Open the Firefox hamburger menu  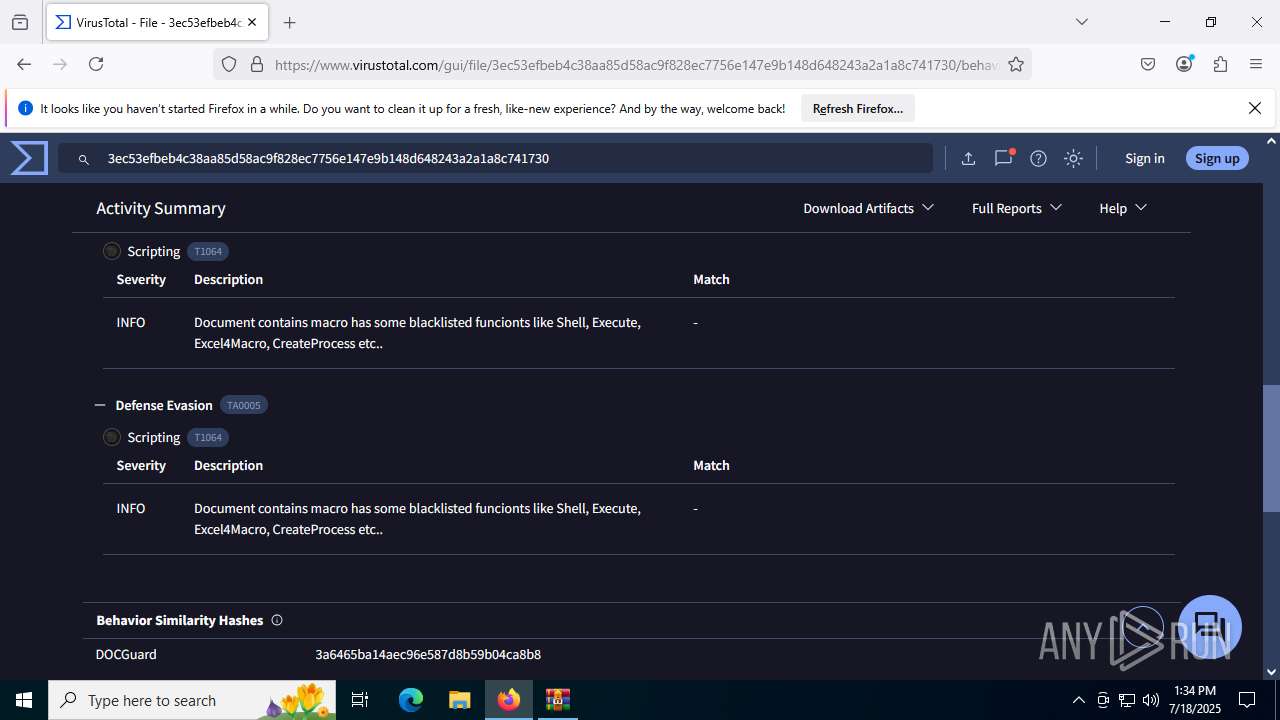click(x=1256, y=64)
